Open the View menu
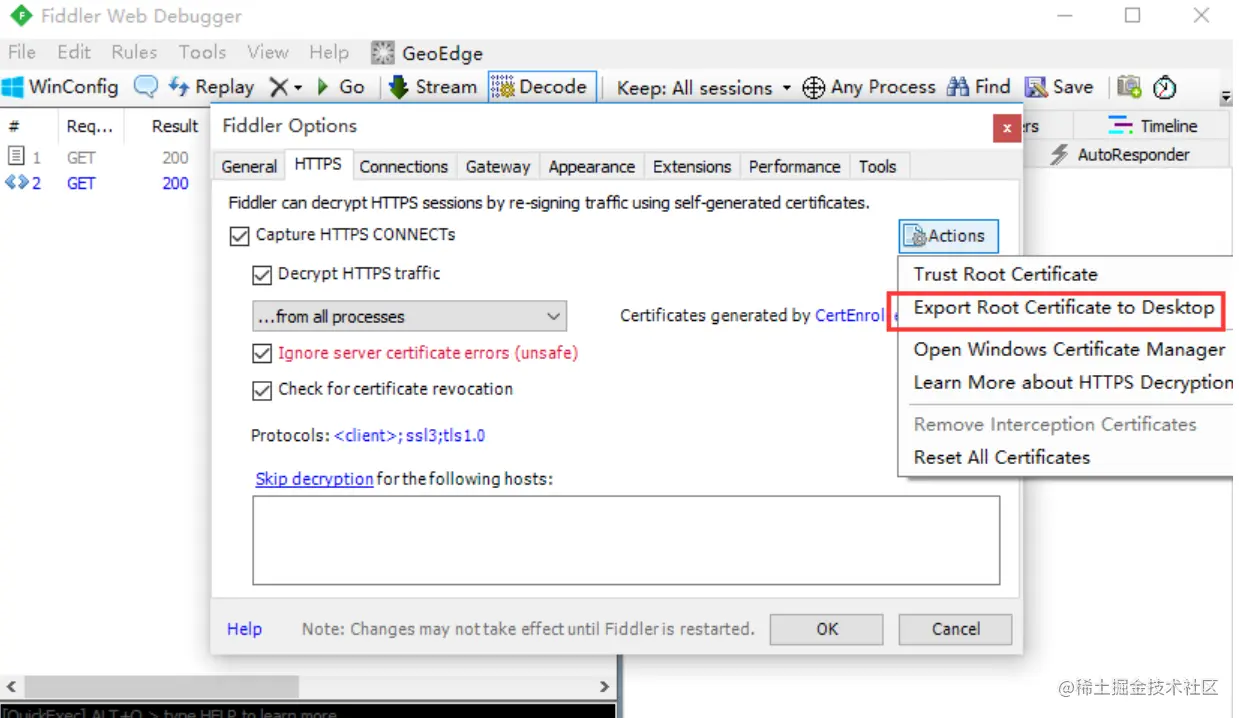 click(268, 52)
